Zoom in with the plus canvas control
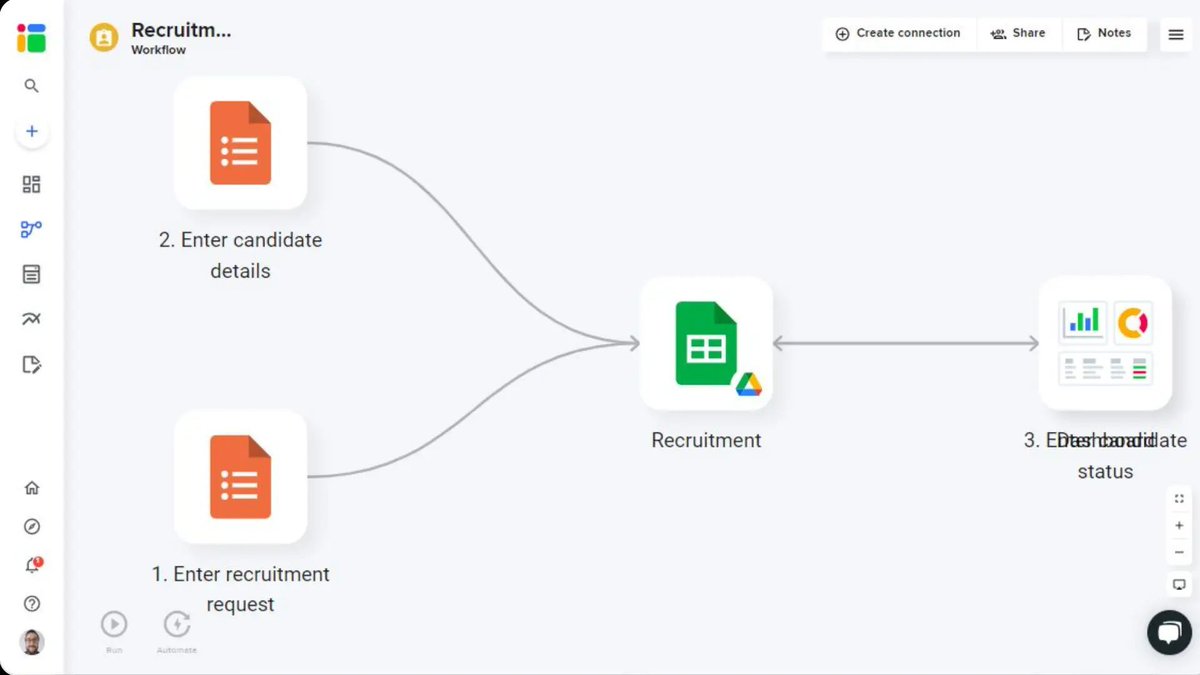The height and width of the screenshot is (675, 1200). point(1179,526)
